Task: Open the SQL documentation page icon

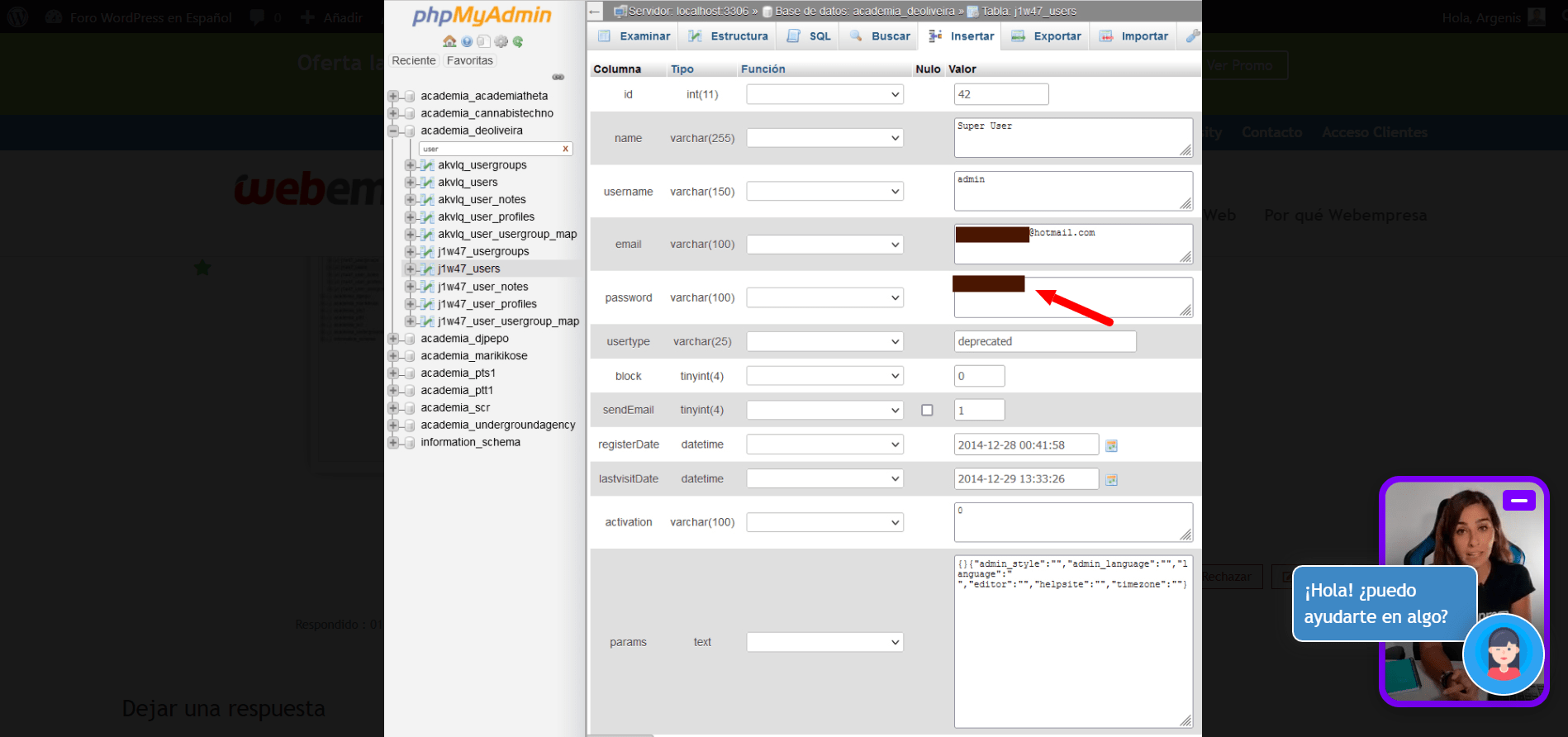Action: tap(483, 41)
